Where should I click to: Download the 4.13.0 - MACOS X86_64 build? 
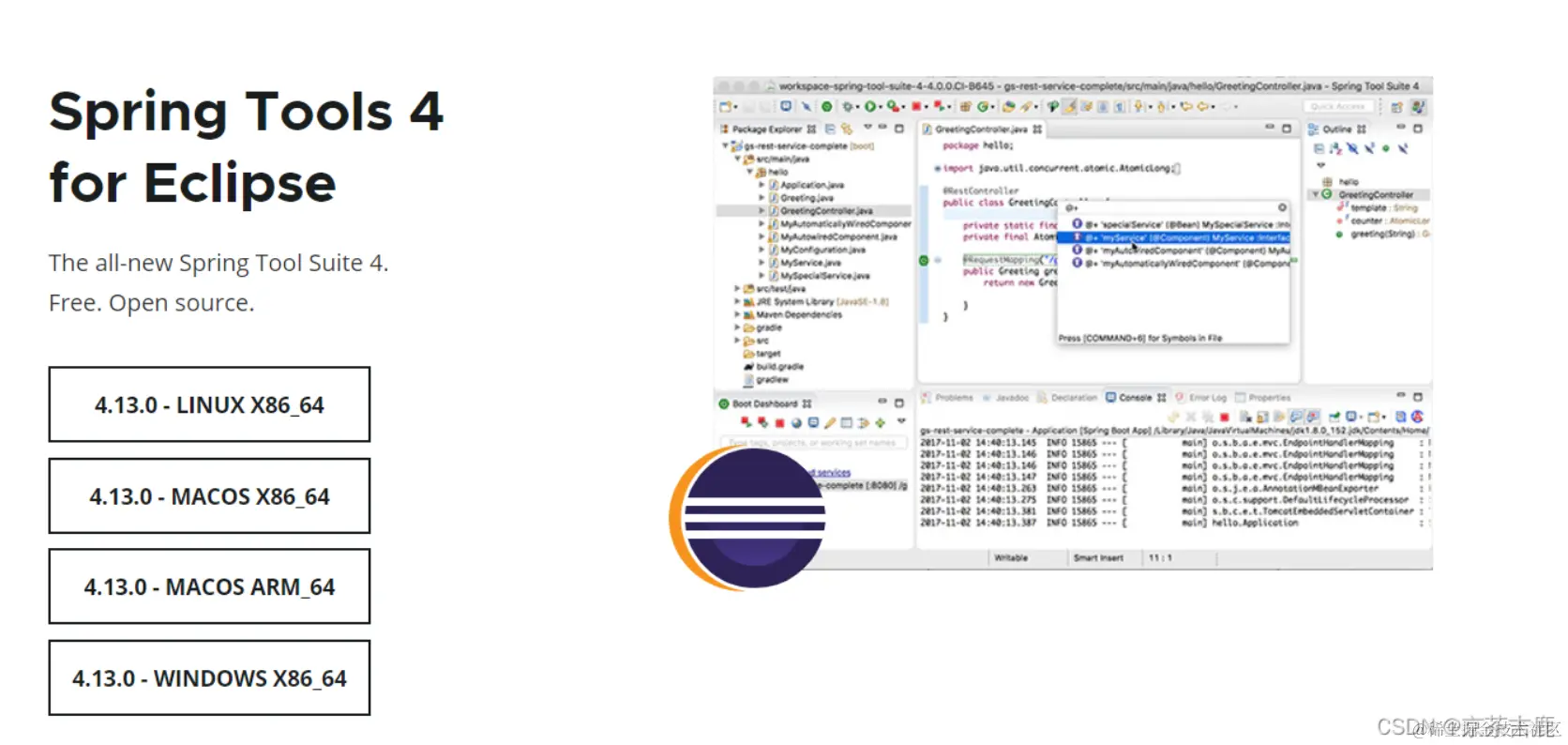click(209, 496)
